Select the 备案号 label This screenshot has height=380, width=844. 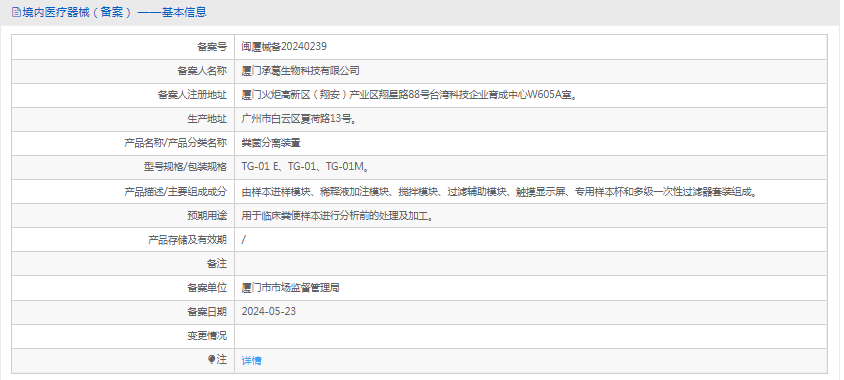coord(212,47)
